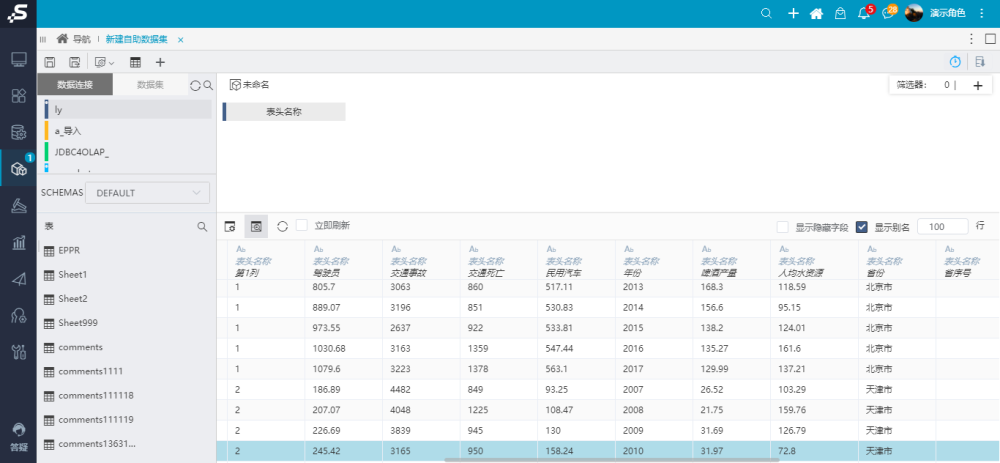Check the 显示隐藏字段 checkbox
1000x463 pixels.
click(x=783, y=227)
